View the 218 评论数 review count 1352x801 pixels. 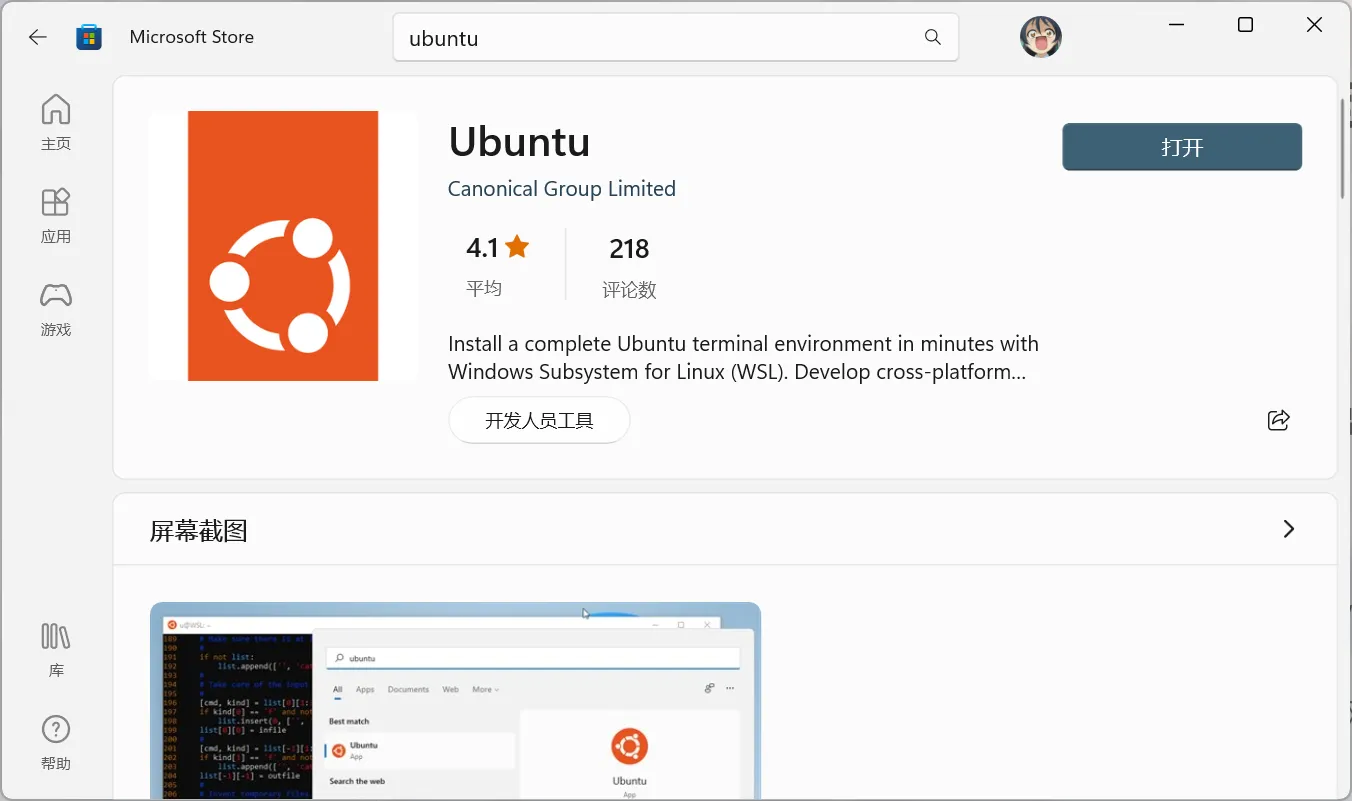(x=629, y=266)
